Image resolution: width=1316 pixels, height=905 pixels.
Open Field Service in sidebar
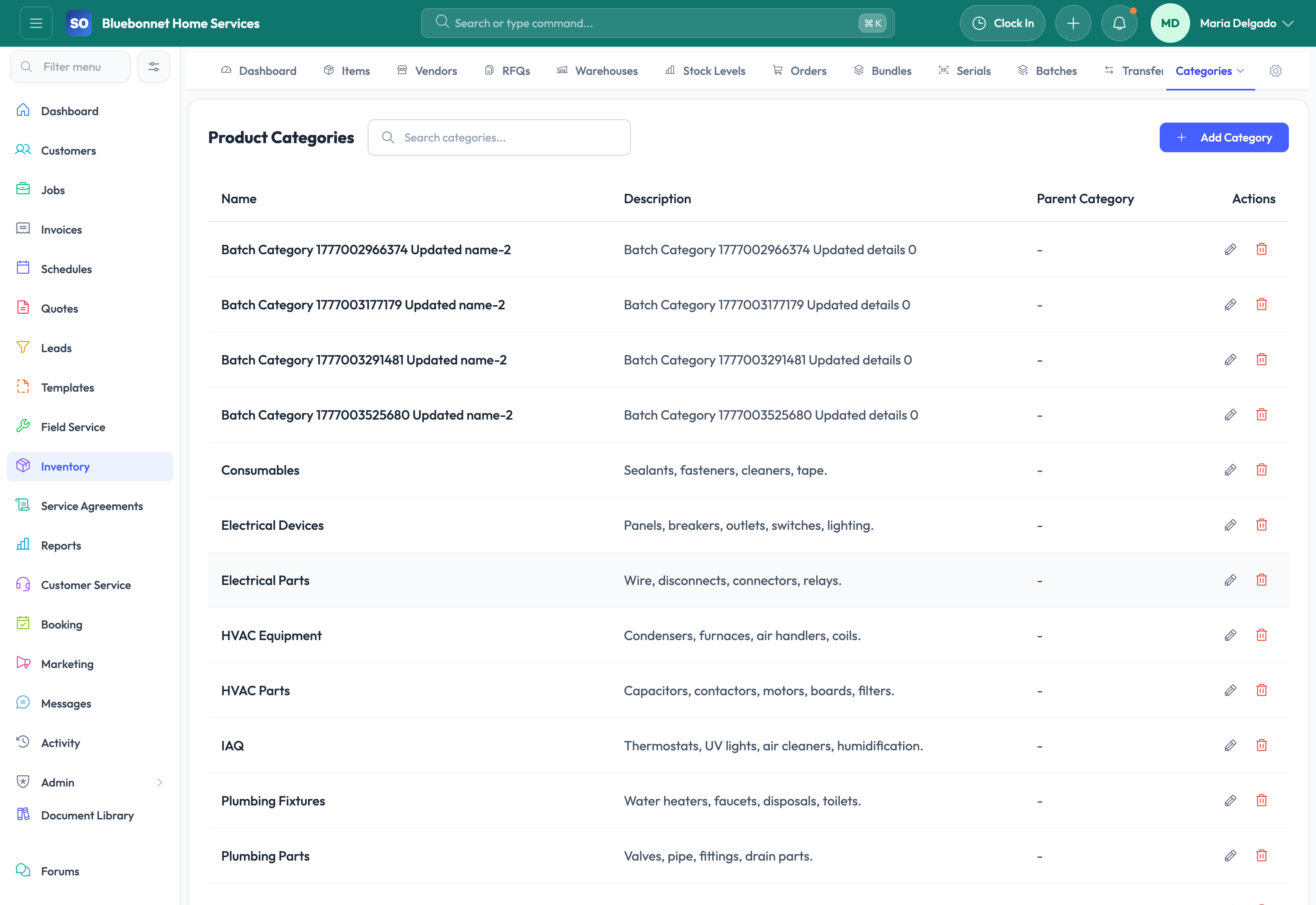tap(90, 427)
